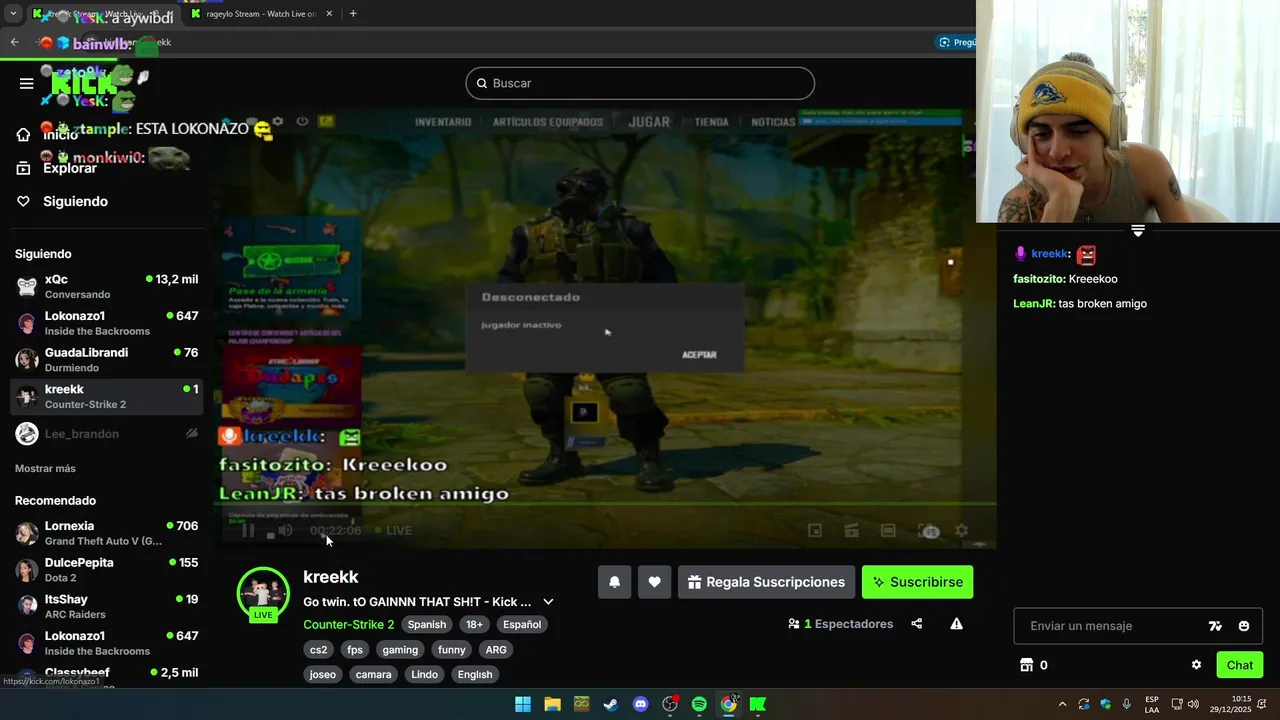1280x720 pixels.
Task: Open offline channel Lee_brandon
Action: point(106,433)
